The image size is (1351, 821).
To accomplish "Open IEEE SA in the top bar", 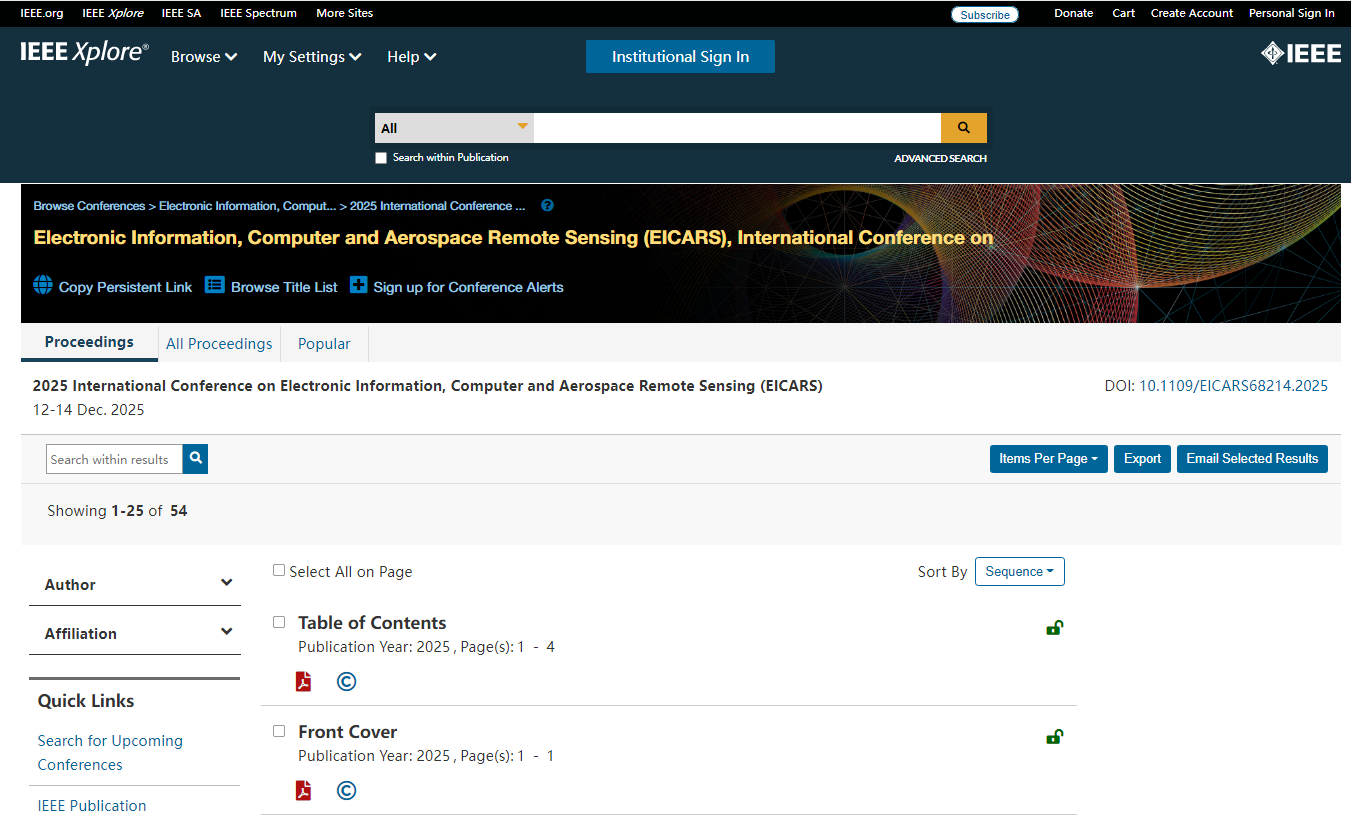I will pos(181,13).
